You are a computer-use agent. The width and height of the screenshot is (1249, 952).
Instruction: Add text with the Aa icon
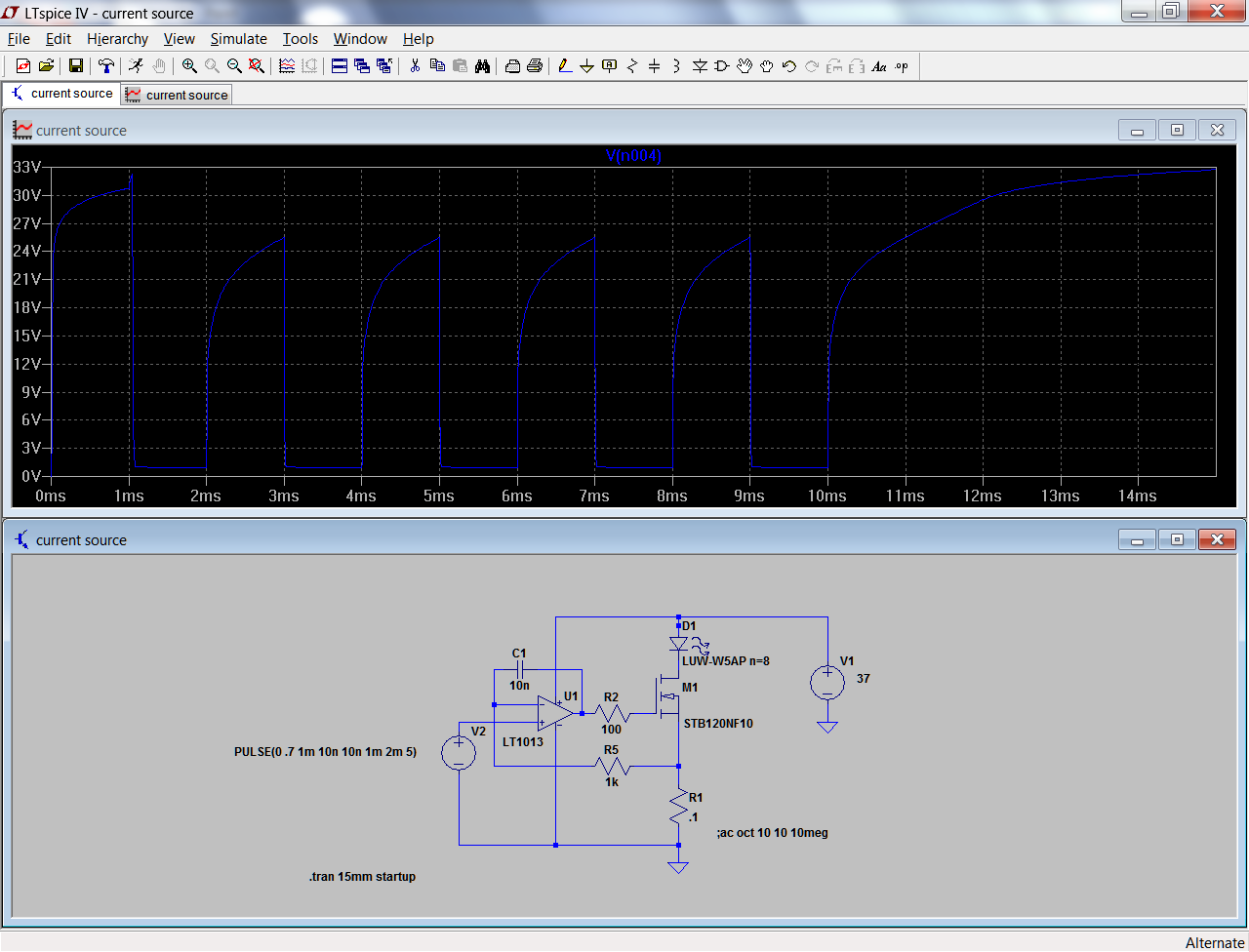tap(879, 66)
